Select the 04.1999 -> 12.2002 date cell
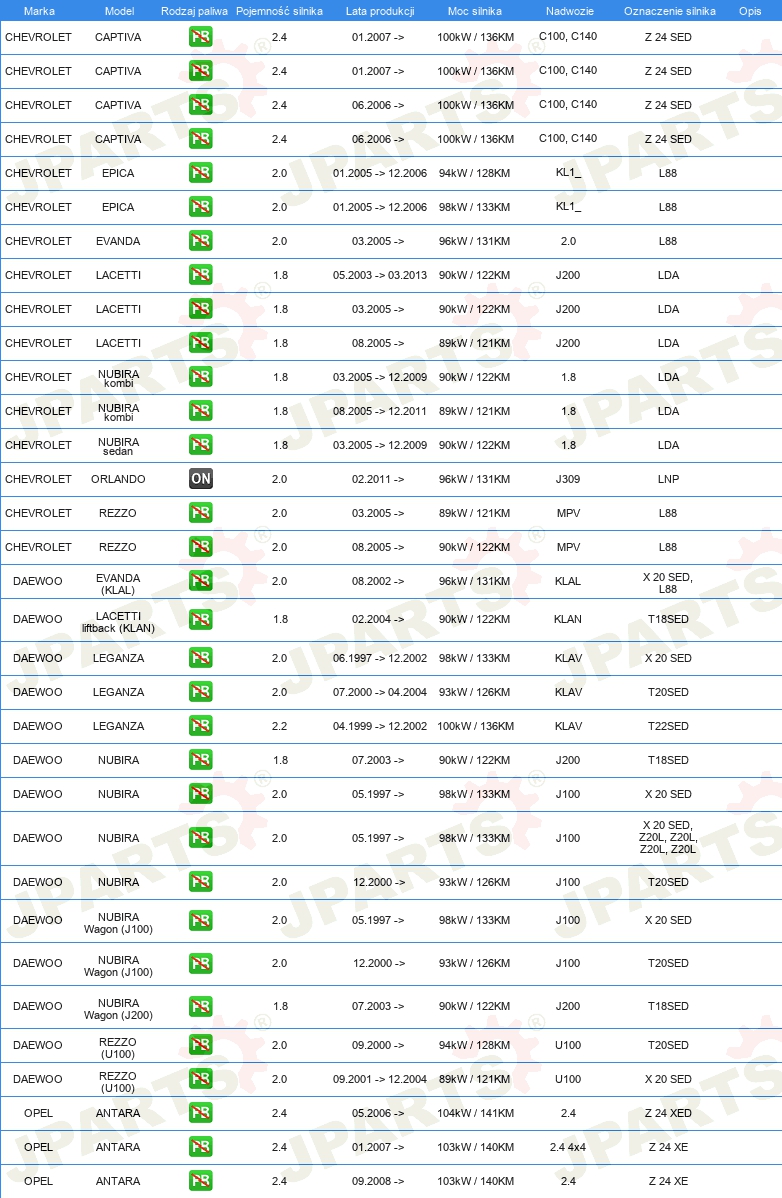Screen dimensions: 782x1198 (380, 726)
